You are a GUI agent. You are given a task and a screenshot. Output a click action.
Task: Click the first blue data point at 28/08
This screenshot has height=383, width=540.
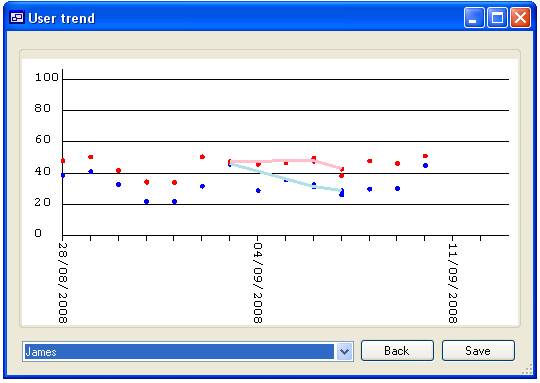tap(63, 175)
